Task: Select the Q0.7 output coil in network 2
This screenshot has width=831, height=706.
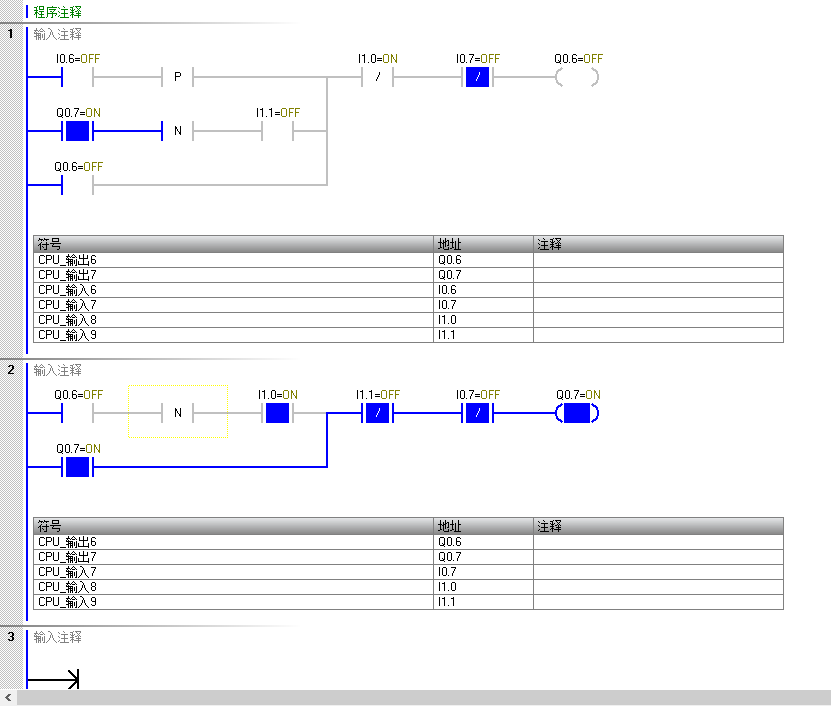Action: click(x=577, y=412)
